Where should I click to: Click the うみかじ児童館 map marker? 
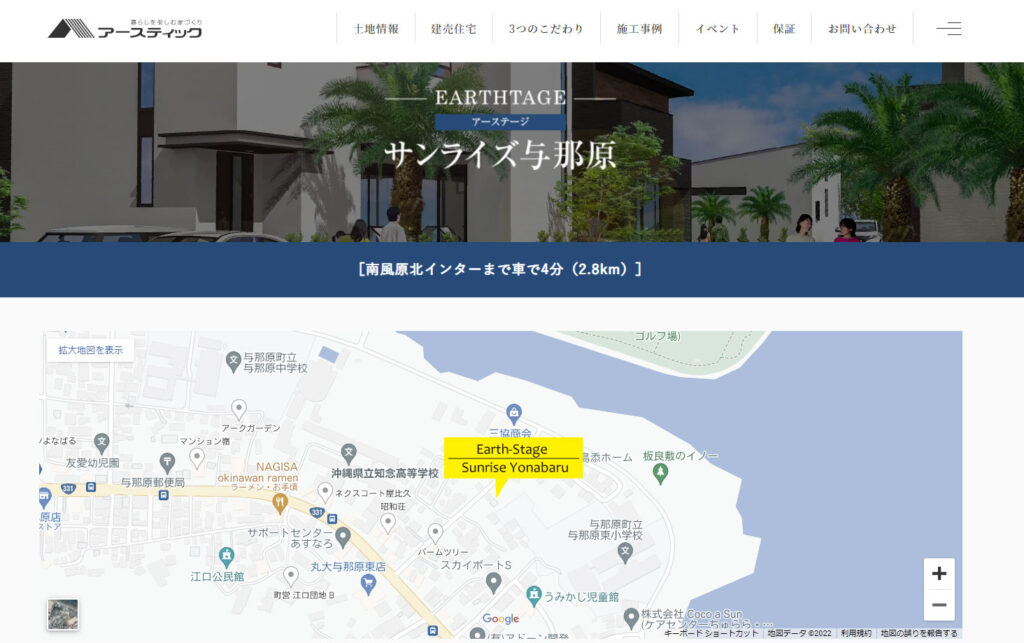pos(534,595)
